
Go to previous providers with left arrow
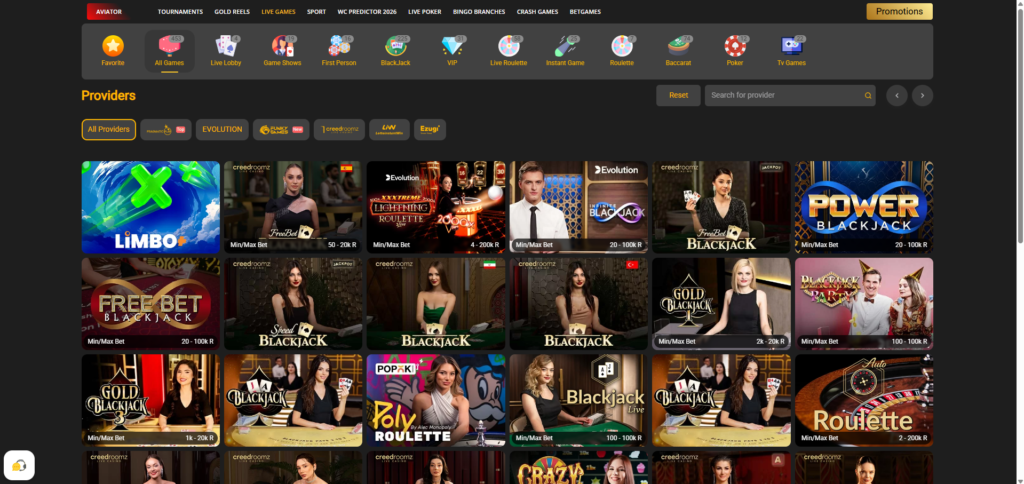click(897, 95)
